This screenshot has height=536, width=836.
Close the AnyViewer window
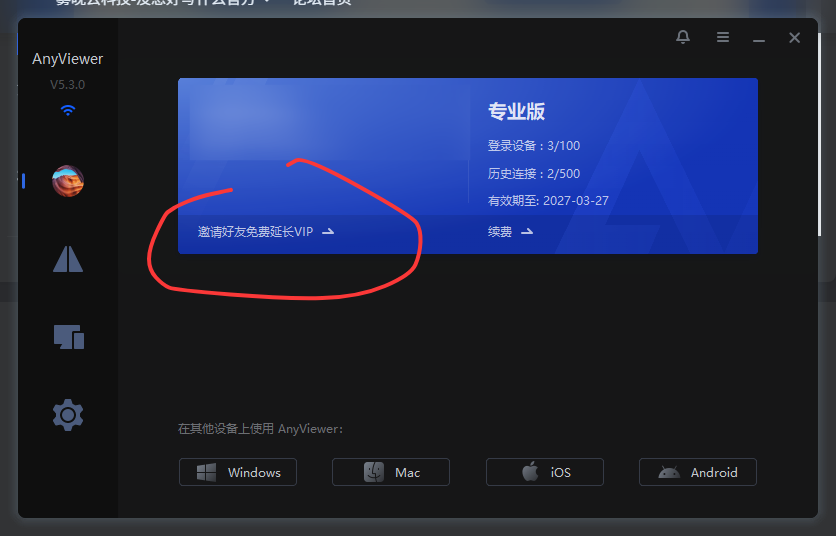click(795, 38)
